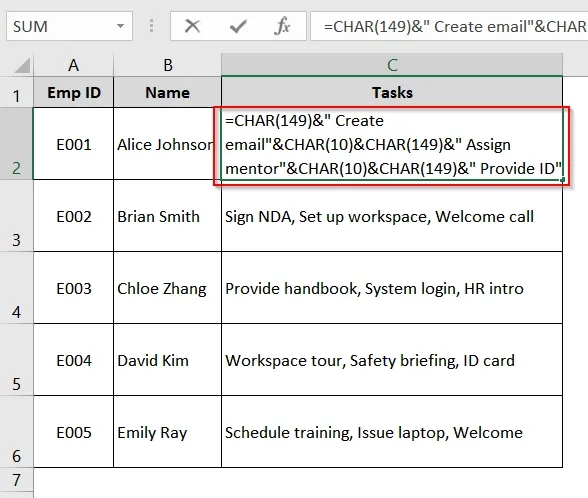The image size is (588, 498).
Task: Click the editing cell with CHAR(149) formula
Action: [x=392, y=144]
